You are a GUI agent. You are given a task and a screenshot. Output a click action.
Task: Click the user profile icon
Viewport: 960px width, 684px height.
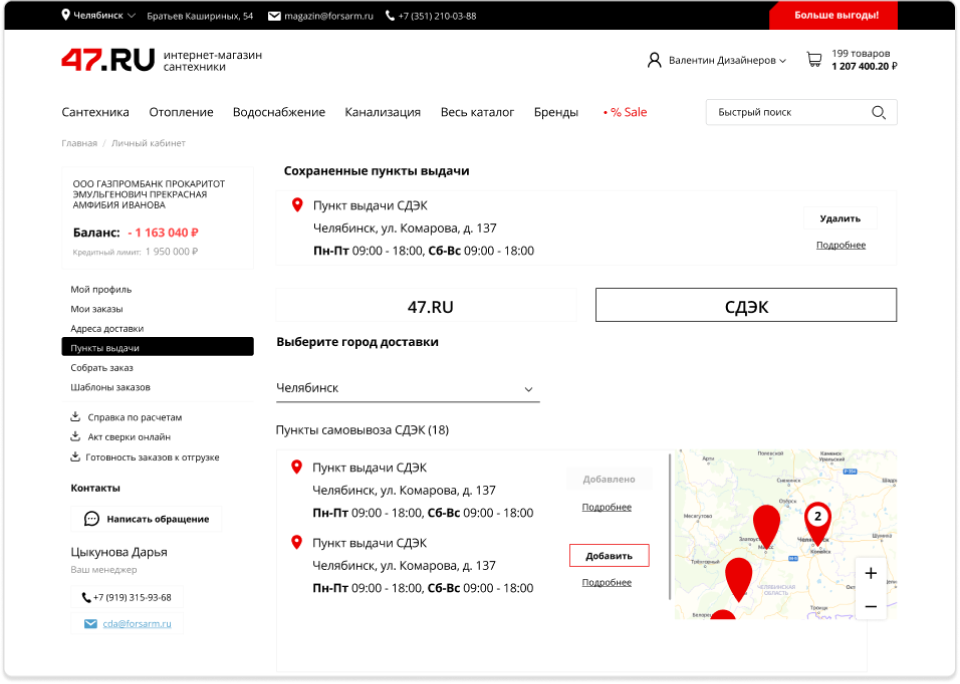(654, 60)
